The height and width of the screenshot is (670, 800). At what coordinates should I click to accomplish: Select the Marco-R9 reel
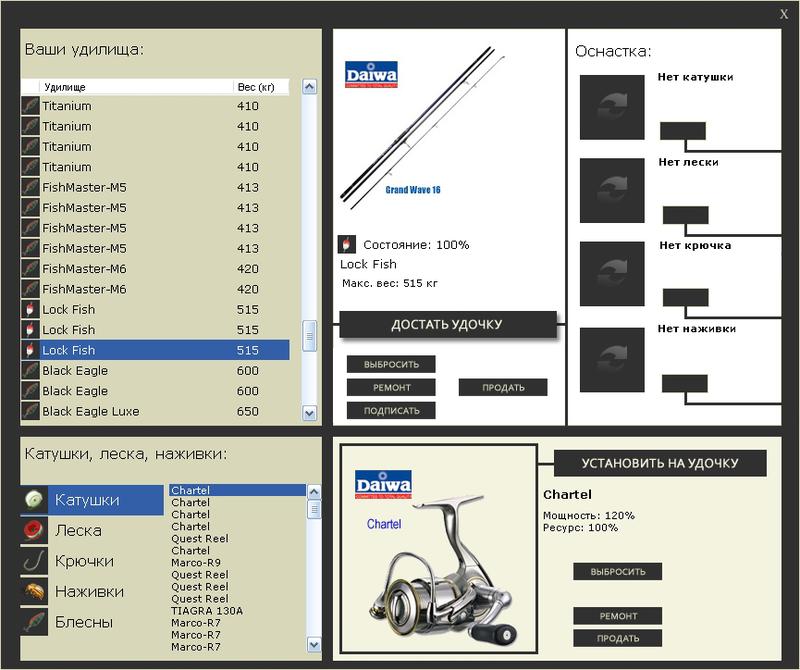click(x=237, y=563)
